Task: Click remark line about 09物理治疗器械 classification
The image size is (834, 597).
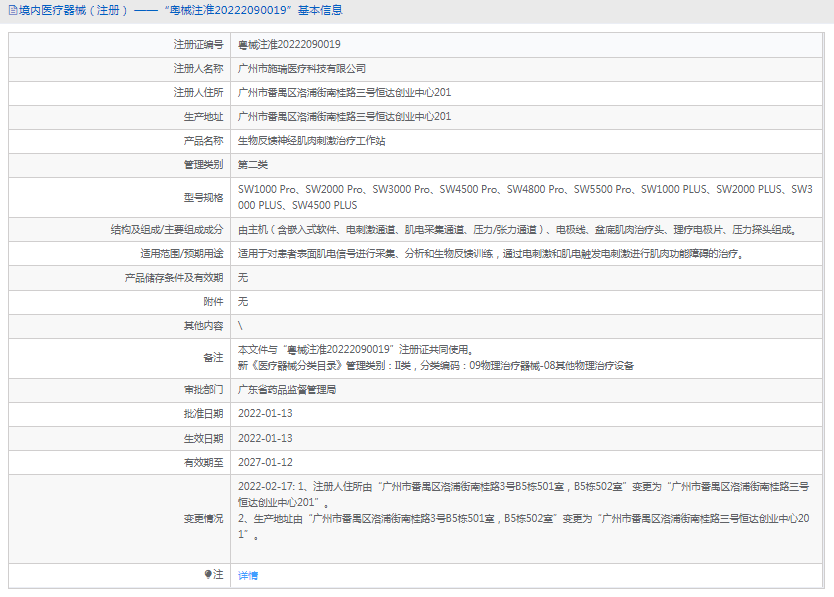Action: 436,366
